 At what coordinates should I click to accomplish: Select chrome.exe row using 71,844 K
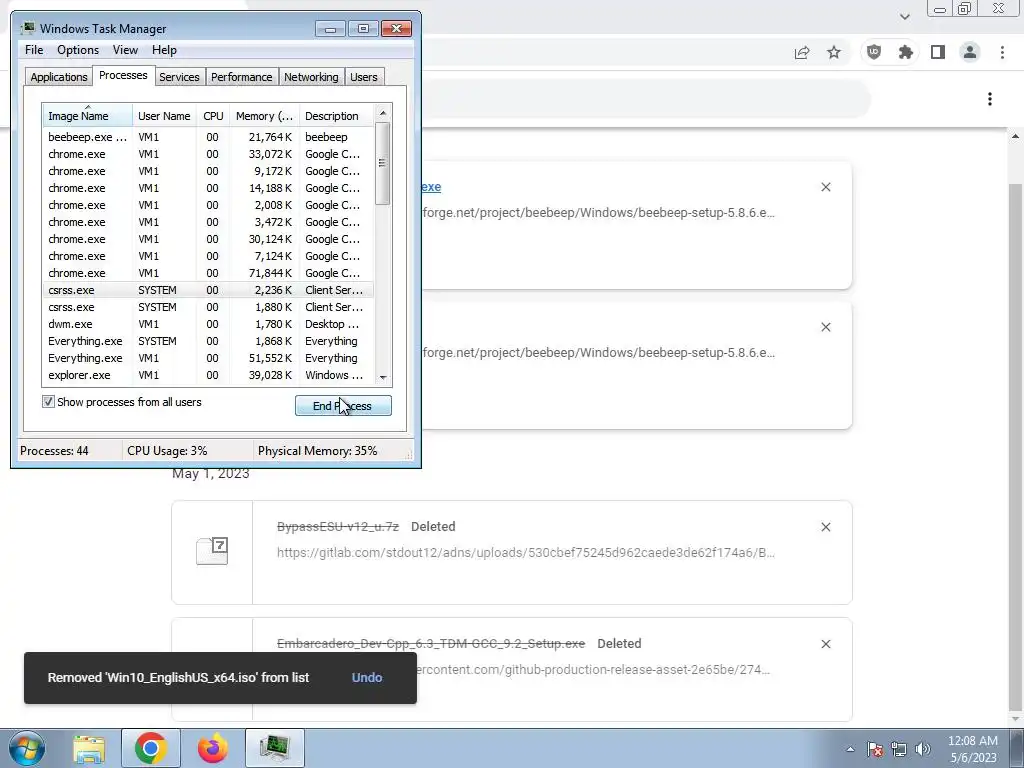click(x=208, y=273)
